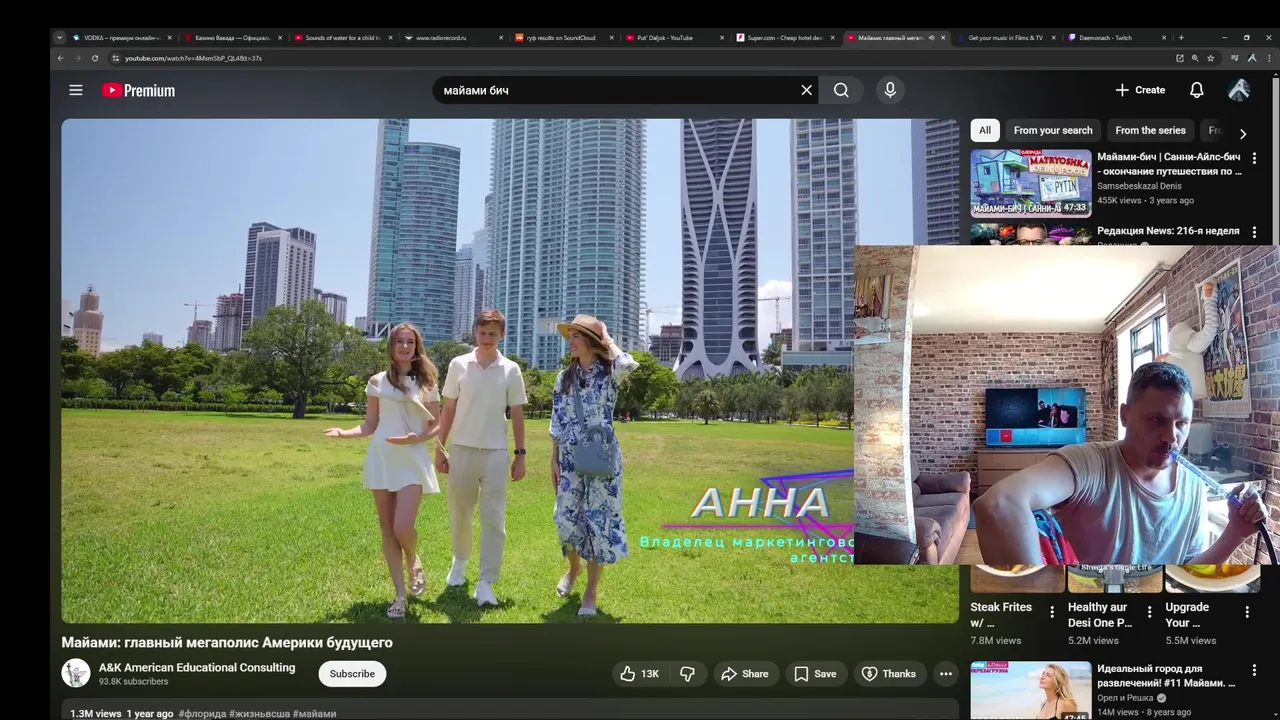Screen dimensions: 1280x720
Task: Go back in the browser
Action: [60, 58]
